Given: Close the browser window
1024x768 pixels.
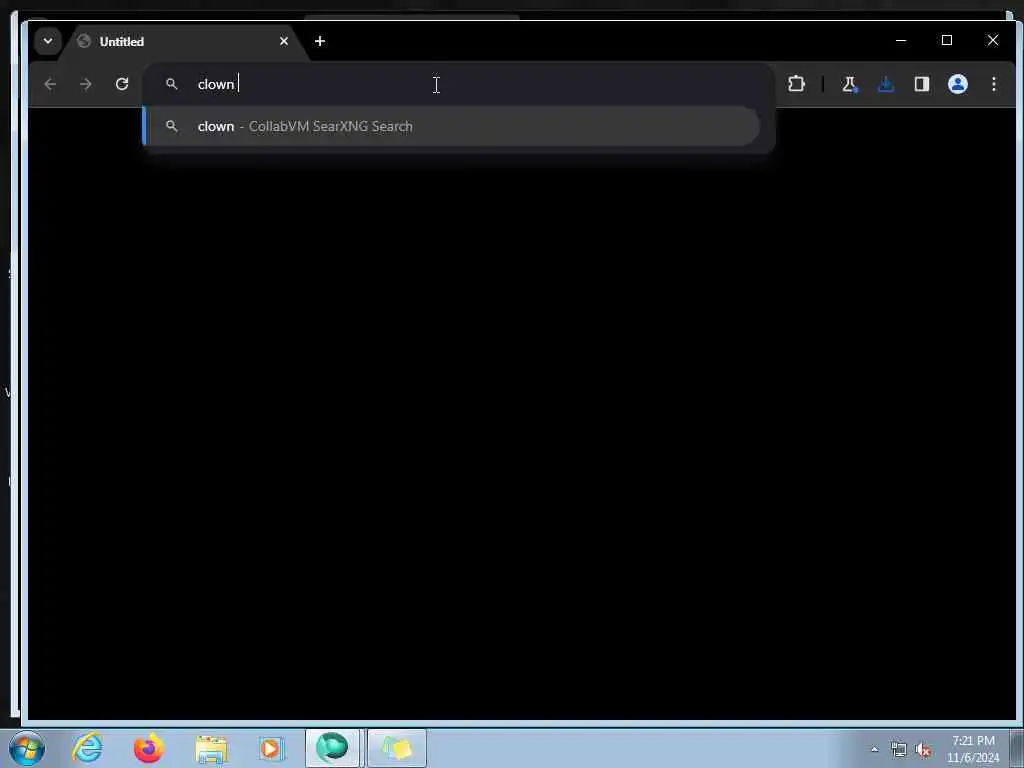Looking at the screenshot, I should (x=993, y=40).
